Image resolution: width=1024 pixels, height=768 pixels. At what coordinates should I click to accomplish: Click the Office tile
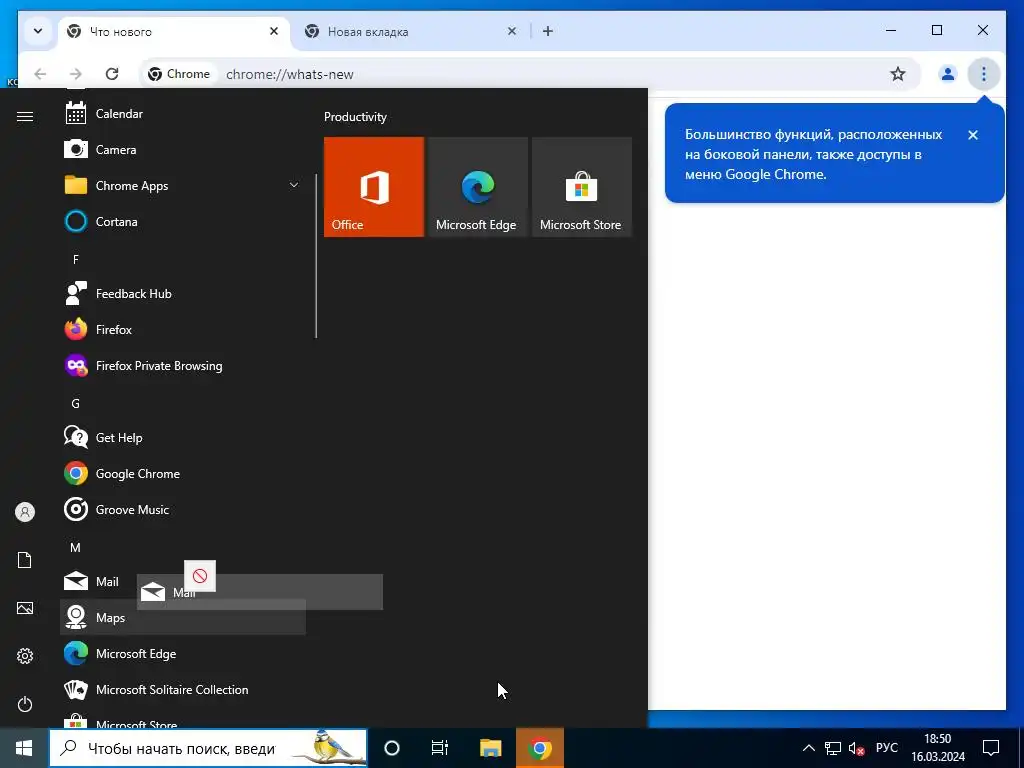pos(374,187)
